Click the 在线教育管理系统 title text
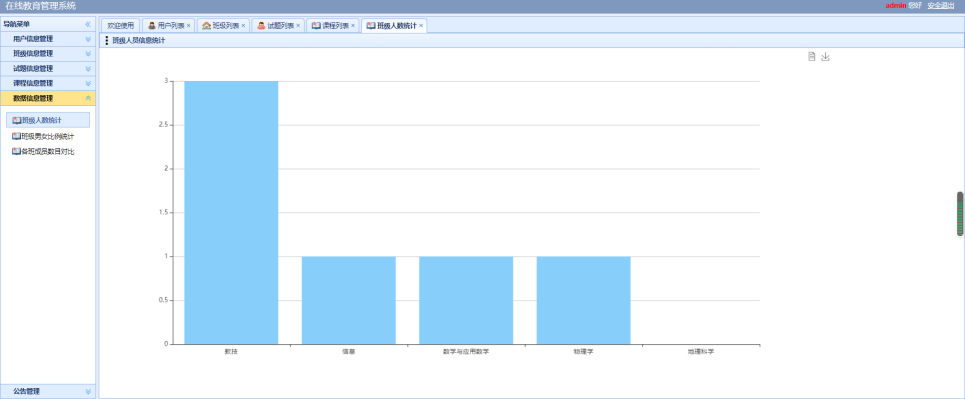965x399 pixels. pos(41,6)
